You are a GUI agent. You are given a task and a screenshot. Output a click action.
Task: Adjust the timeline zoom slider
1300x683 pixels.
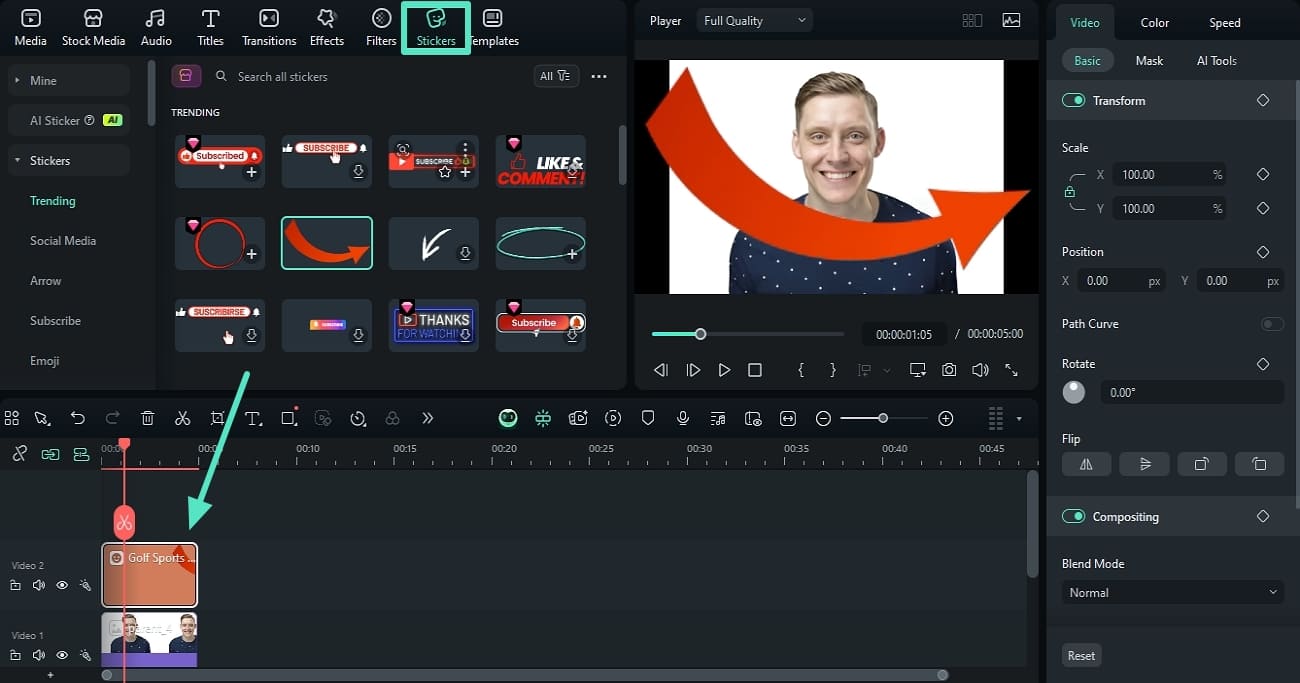pyautogui.click(x=884, y=418)
